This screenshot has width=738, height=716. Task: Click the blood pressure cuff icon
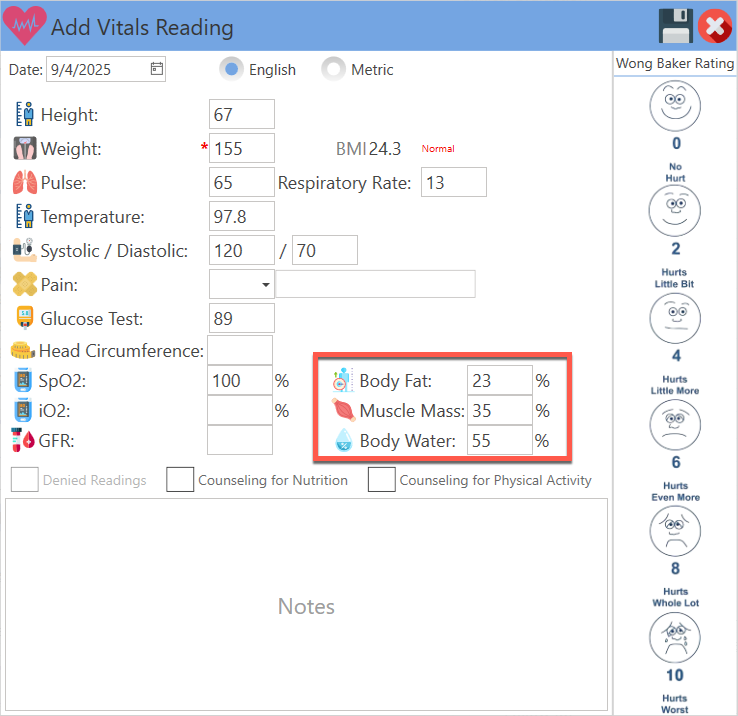(24, 250)
